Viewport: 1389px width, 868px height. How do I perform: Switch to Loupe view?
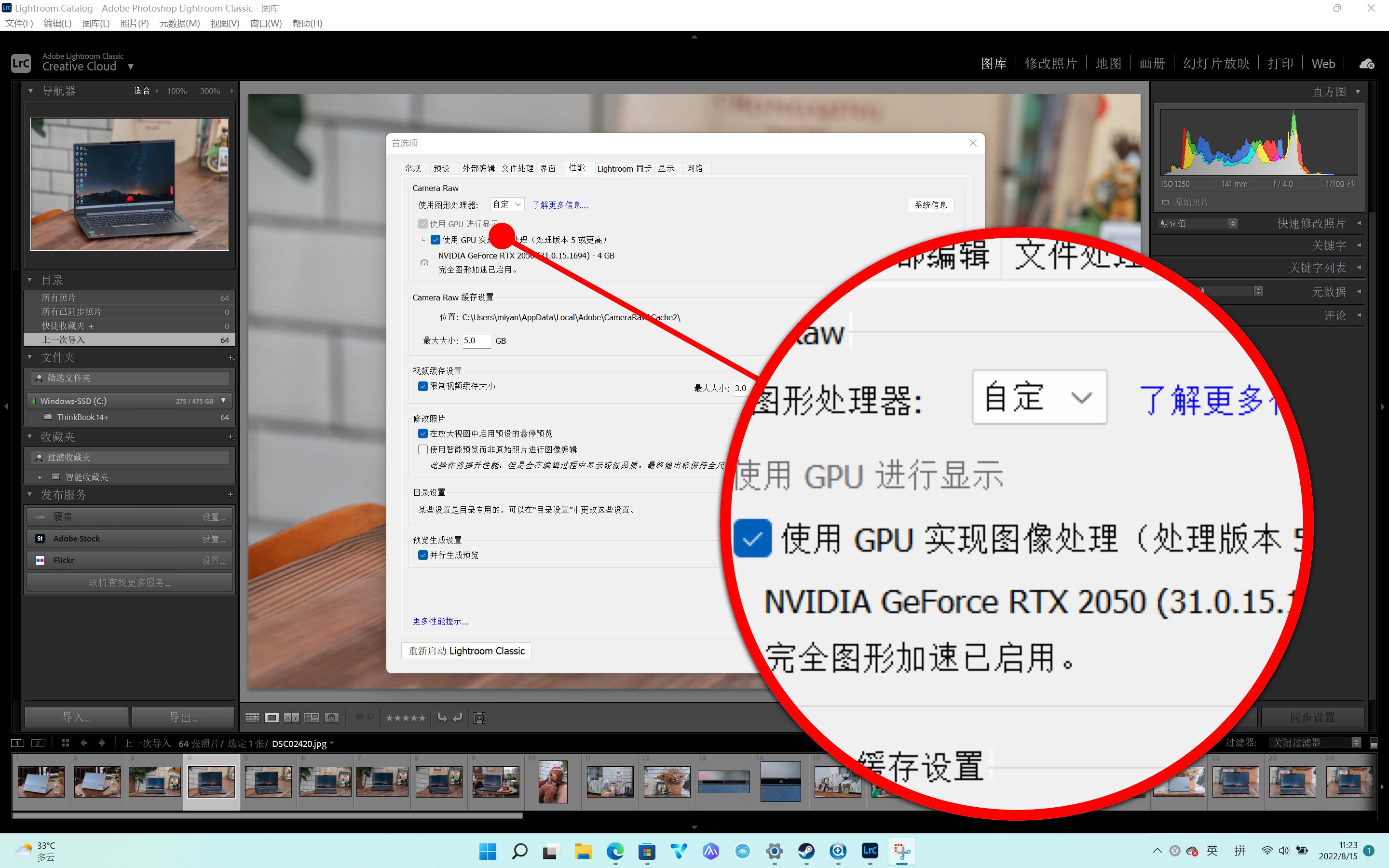coord(272,718)
